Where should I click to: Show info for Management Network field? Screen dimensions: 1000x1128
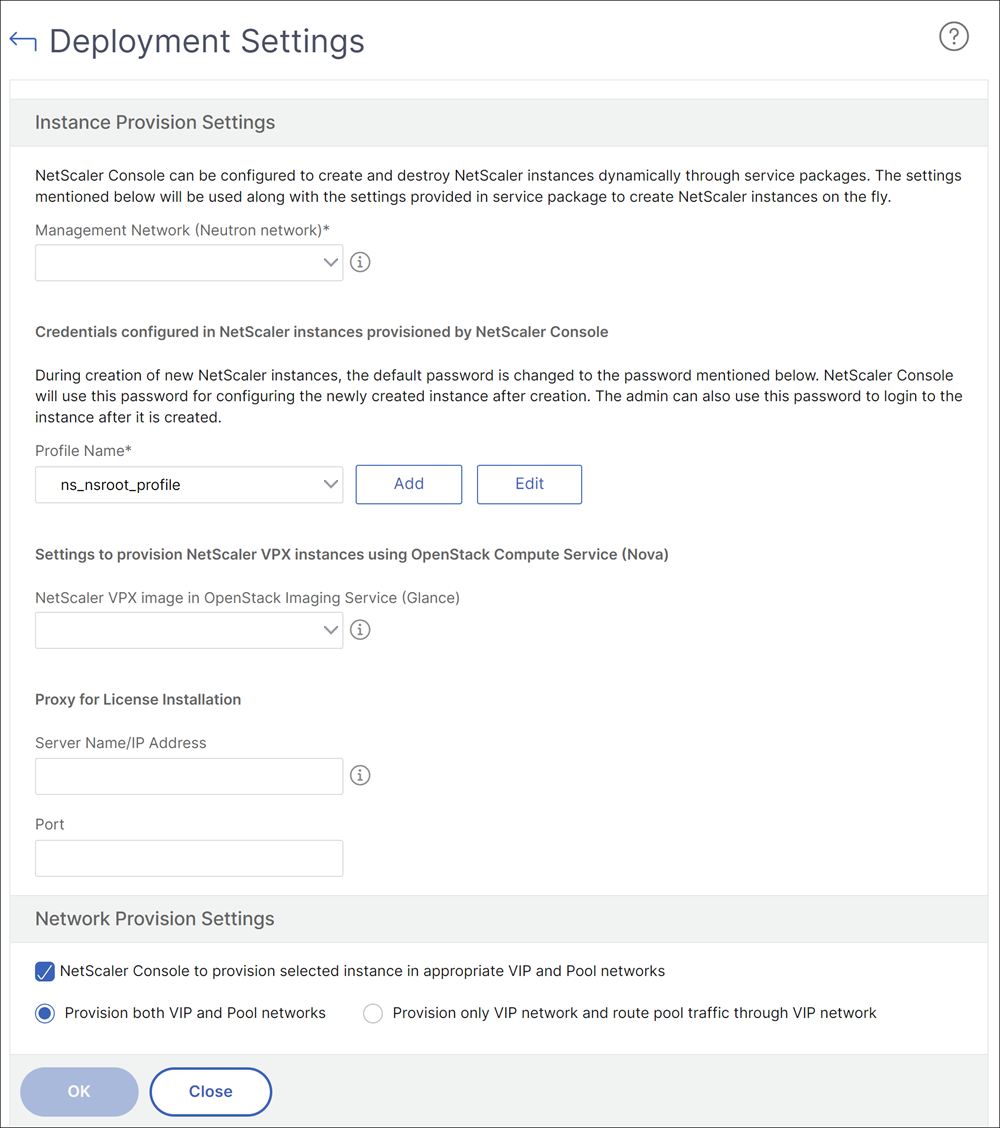(360, 263)
